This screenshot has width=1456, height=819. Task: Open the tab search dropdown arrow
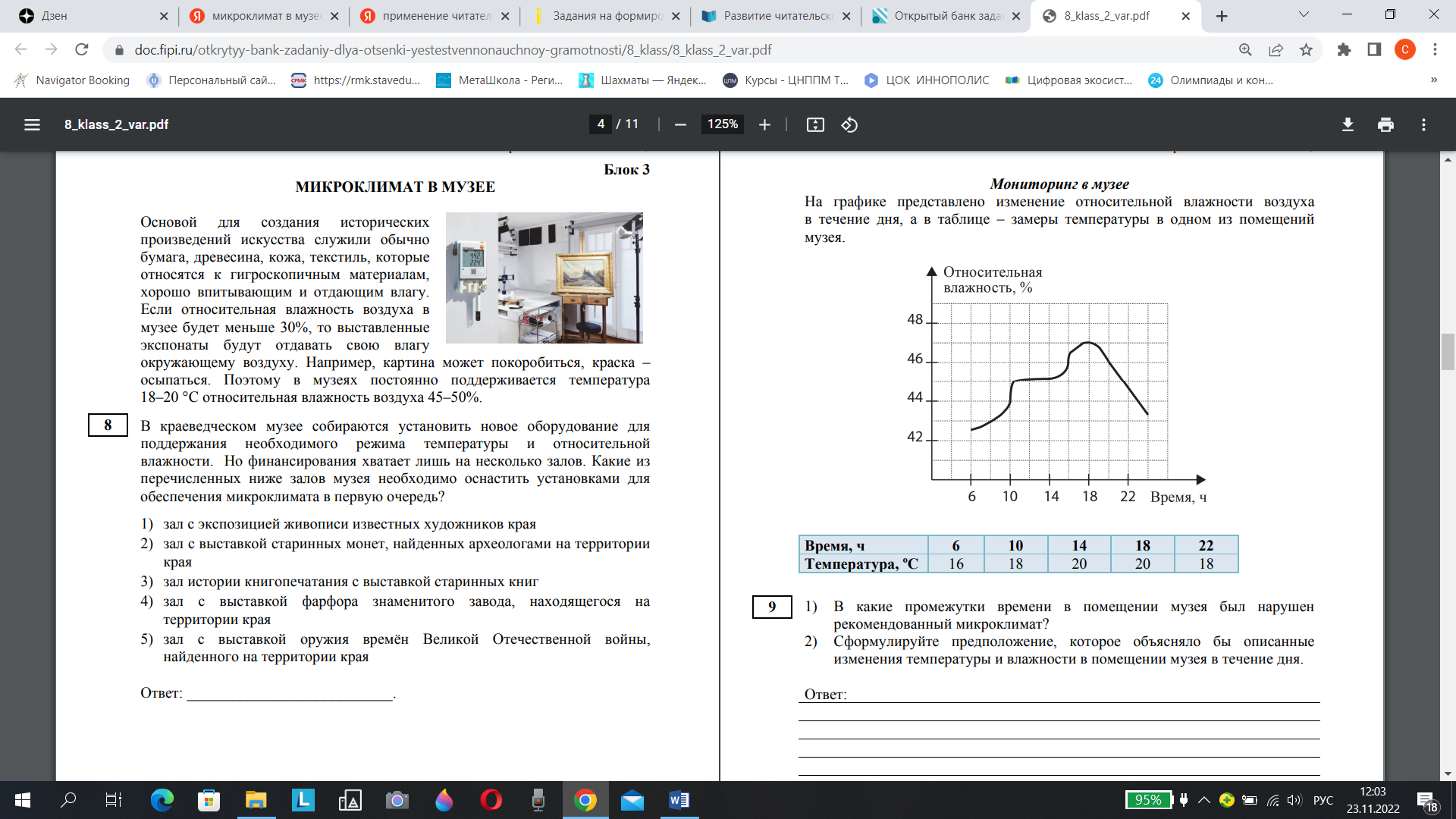(x=1304, y=14)
